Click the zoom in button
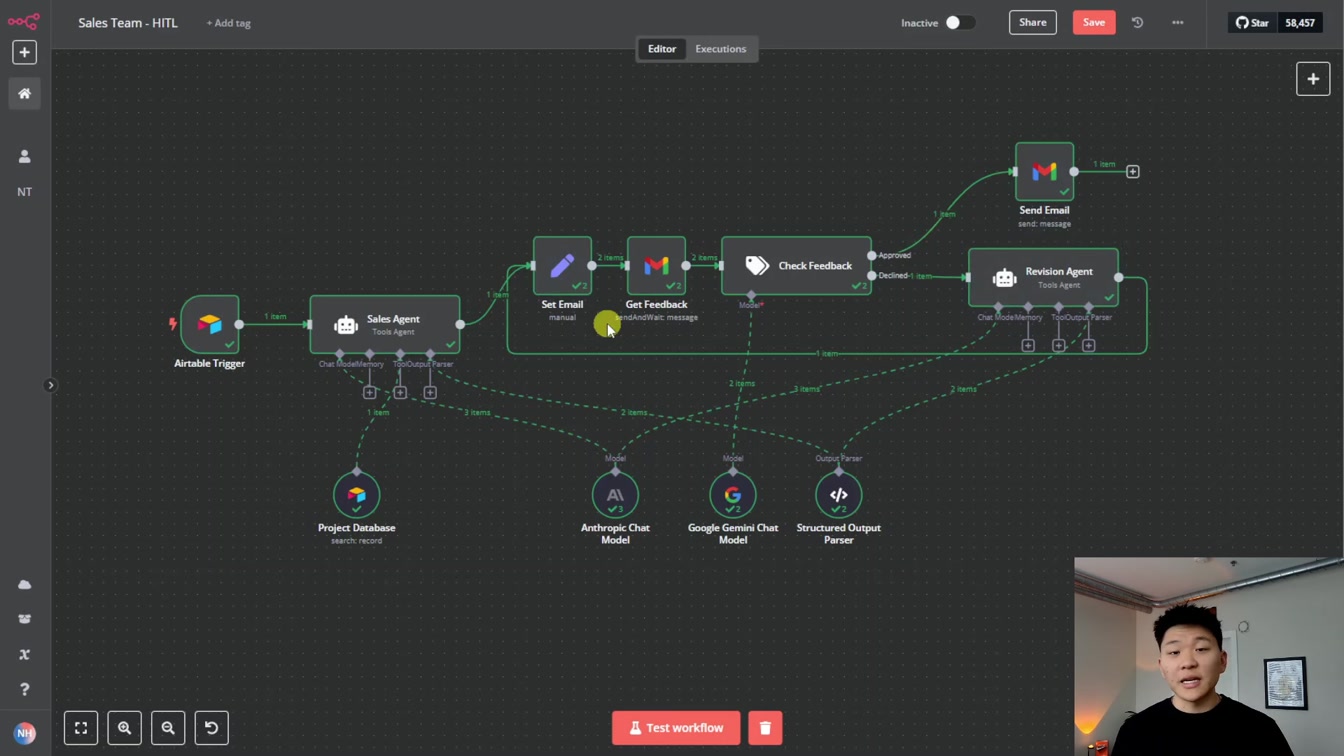The width and height of the screenshot is (1344, 756). [x=124, y=728]
